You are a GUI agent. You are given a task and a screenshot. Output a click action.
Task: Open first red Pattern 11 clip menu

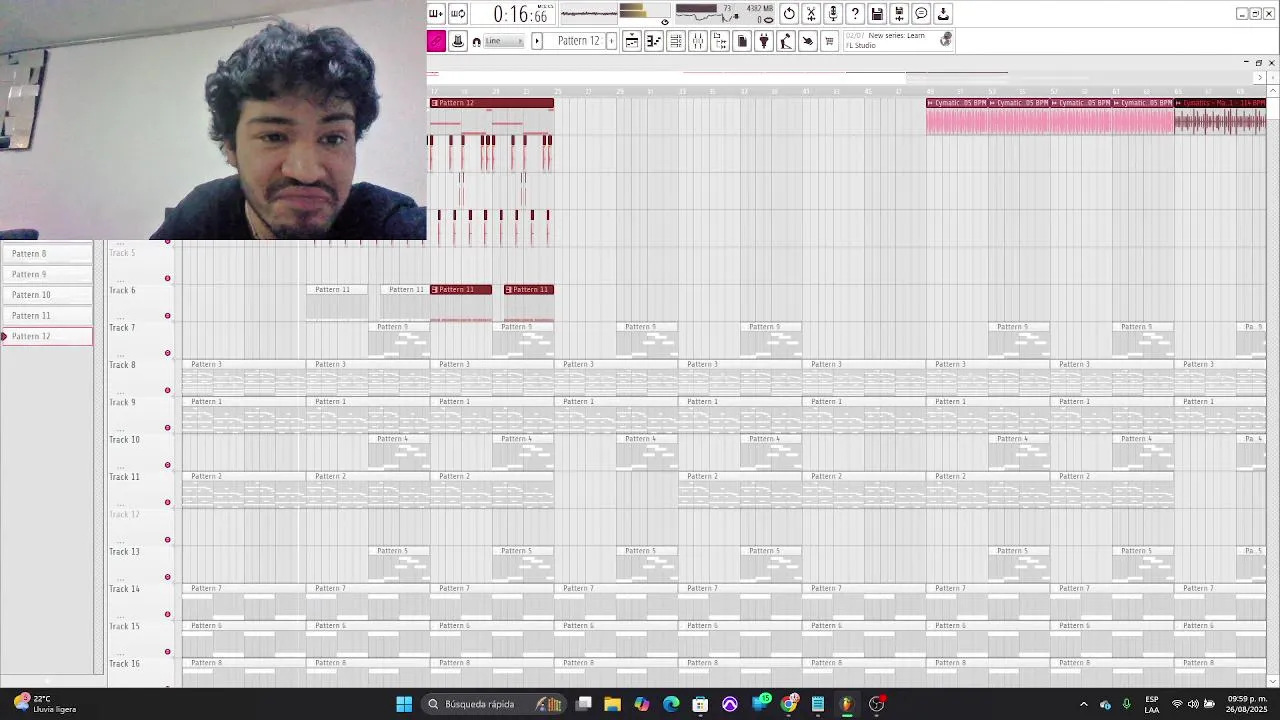point(435,289)
